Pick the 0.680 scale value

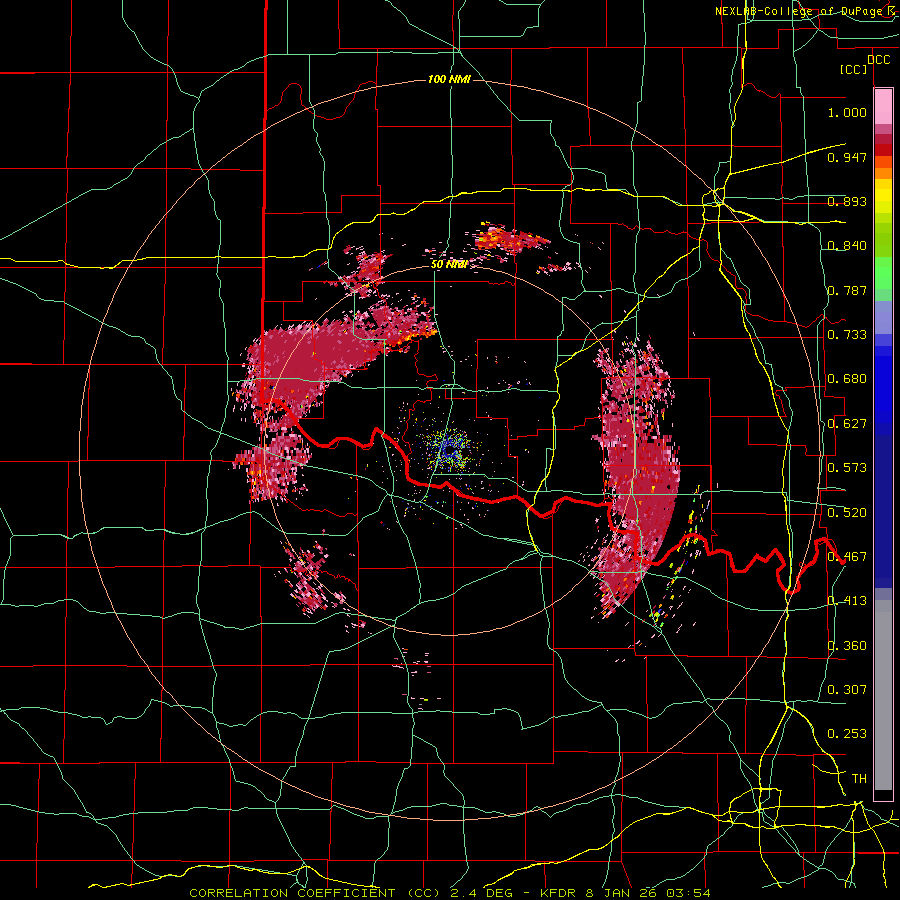[x=847, y=379]
